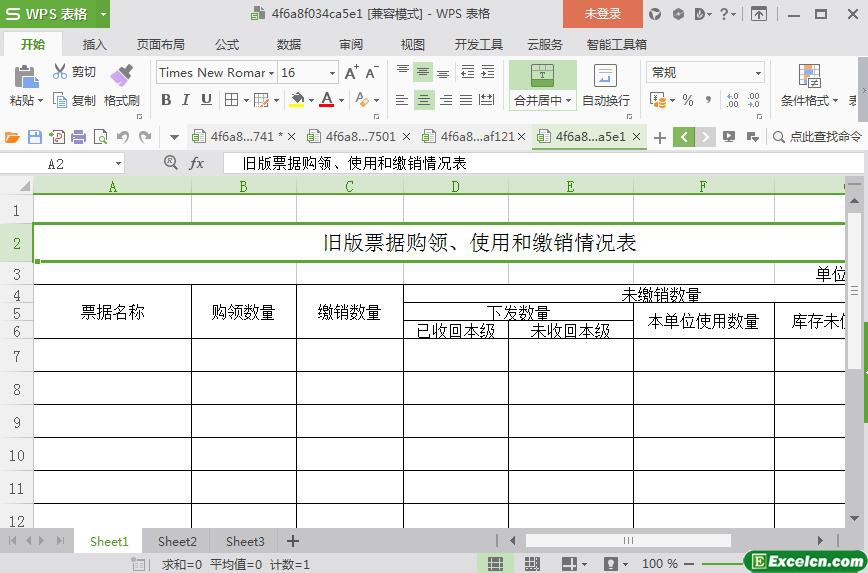
Task: Toggle right text alignment
Action: coord(446,100)
